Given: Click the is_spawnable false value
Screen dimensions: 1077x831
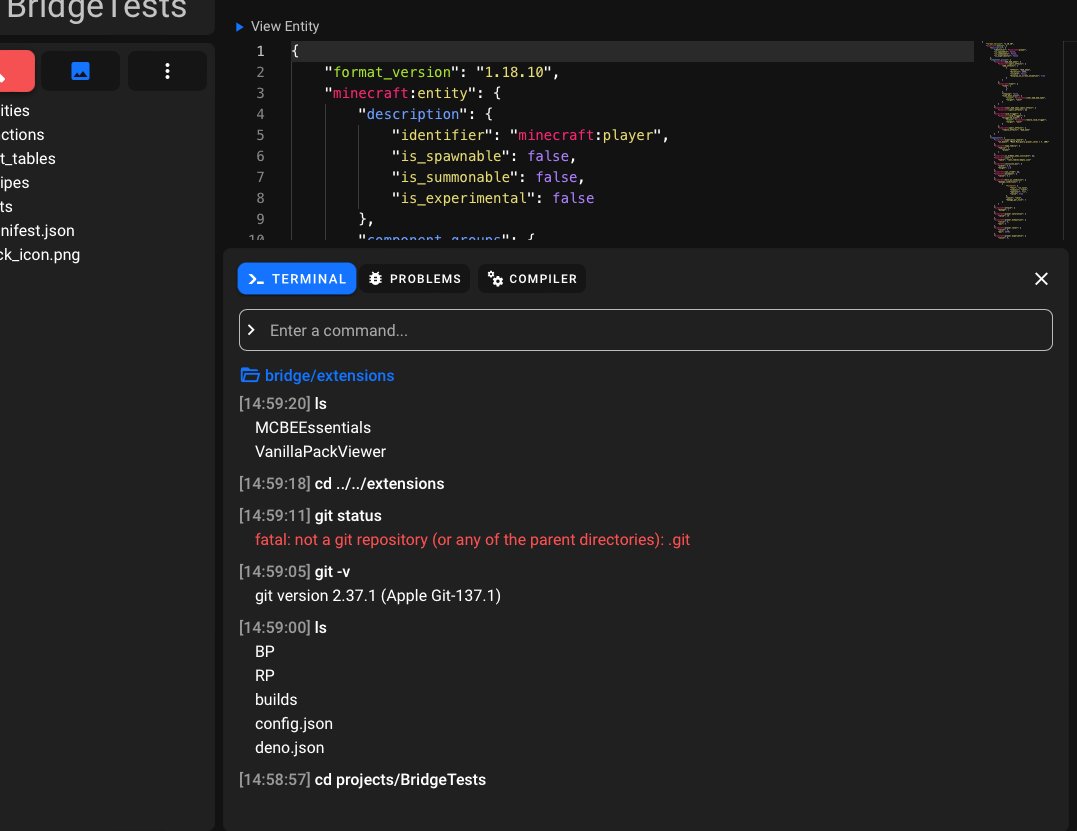Looking at the screenshot, I should pyautogui.click(x=548, y=157).
